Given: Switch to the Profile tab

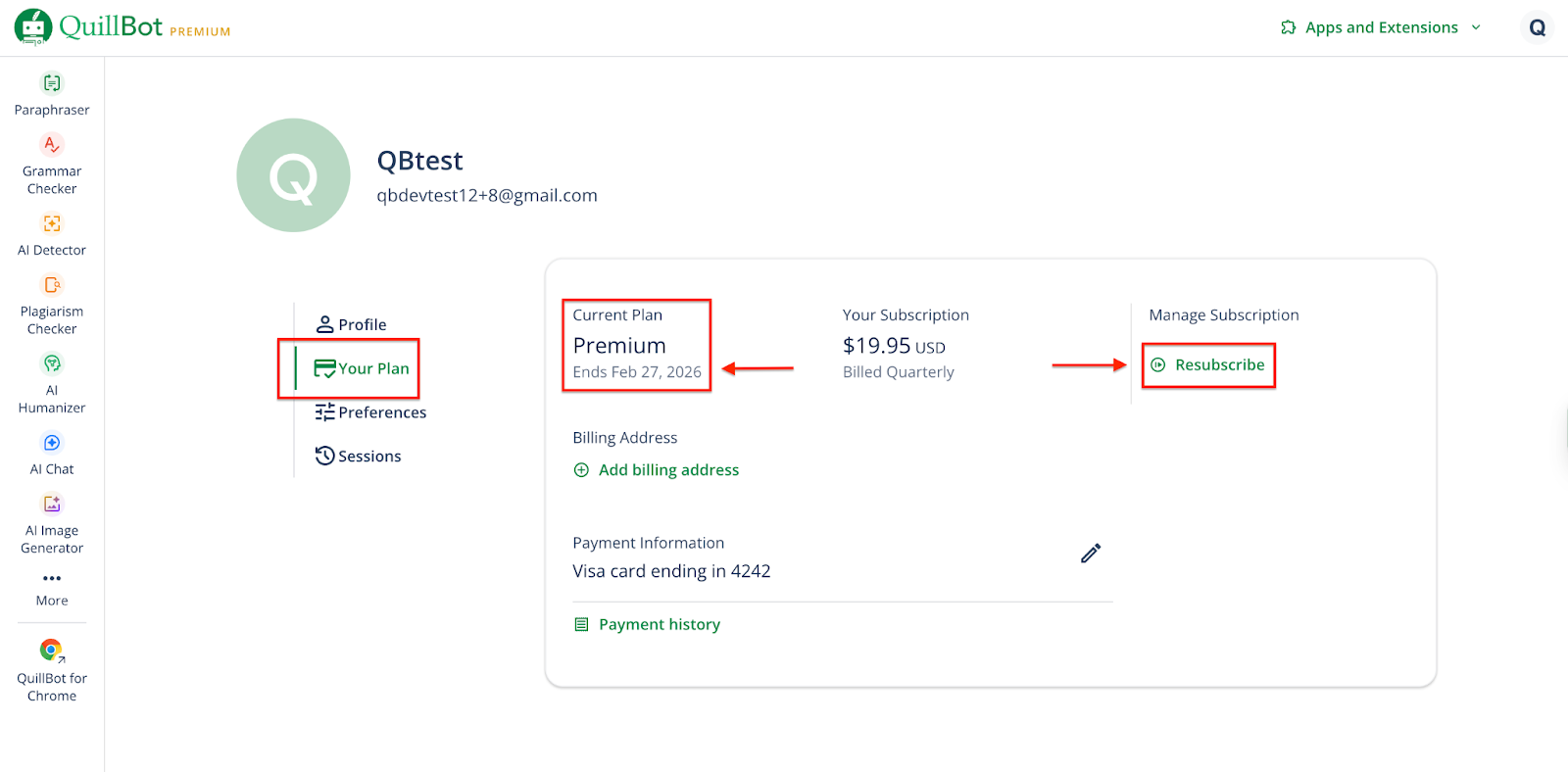Looking at the screenshot, I should pos(352,324).
